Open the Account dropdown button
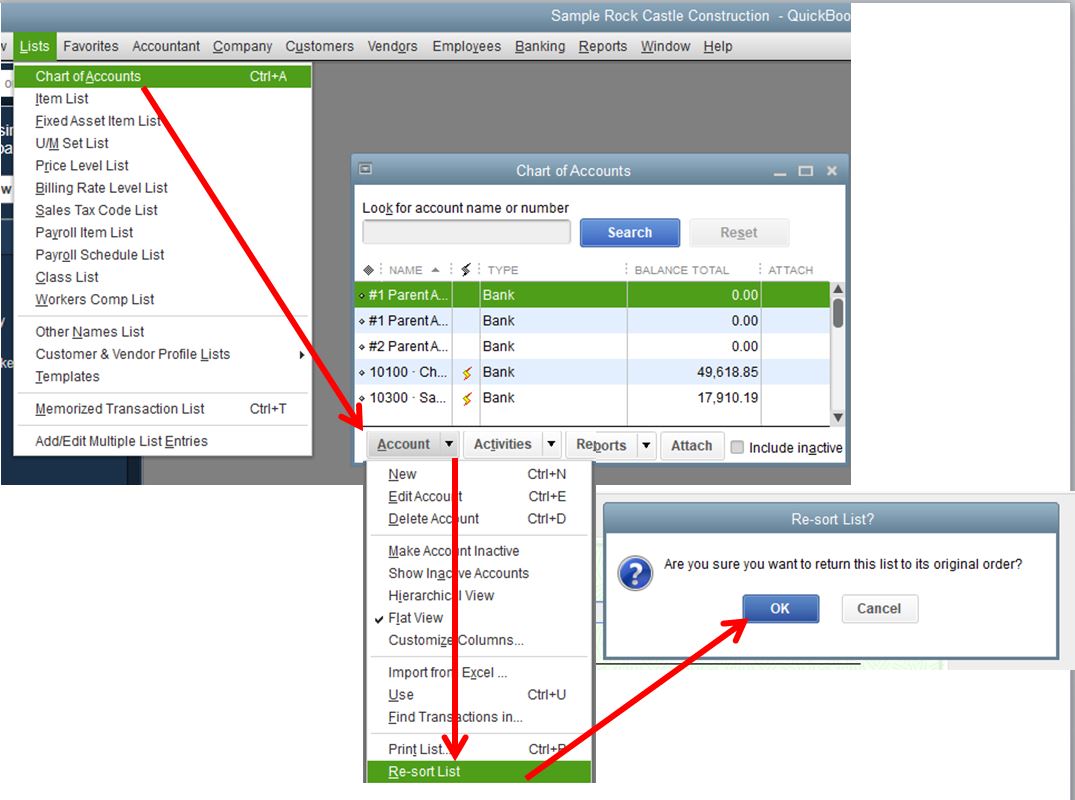Screen dimensions: 1075x800 (412, 444)
